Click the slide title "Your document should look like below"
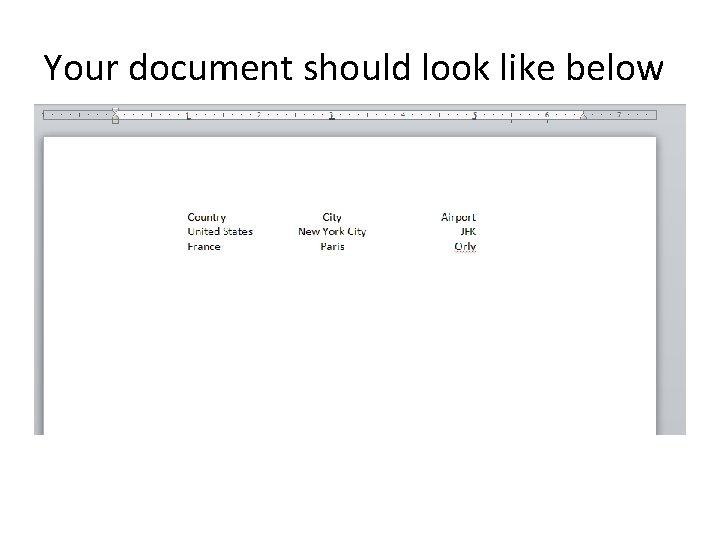This screenshot has height=540, width=720. (353, 68)
